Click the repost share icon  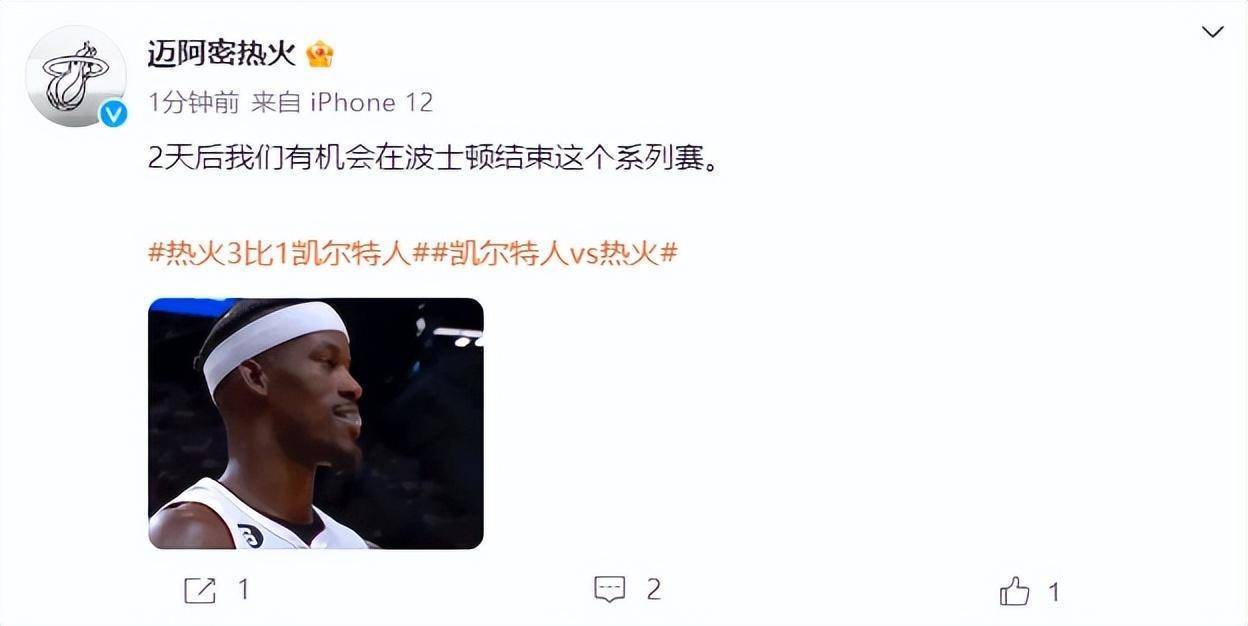coord(200,590)
